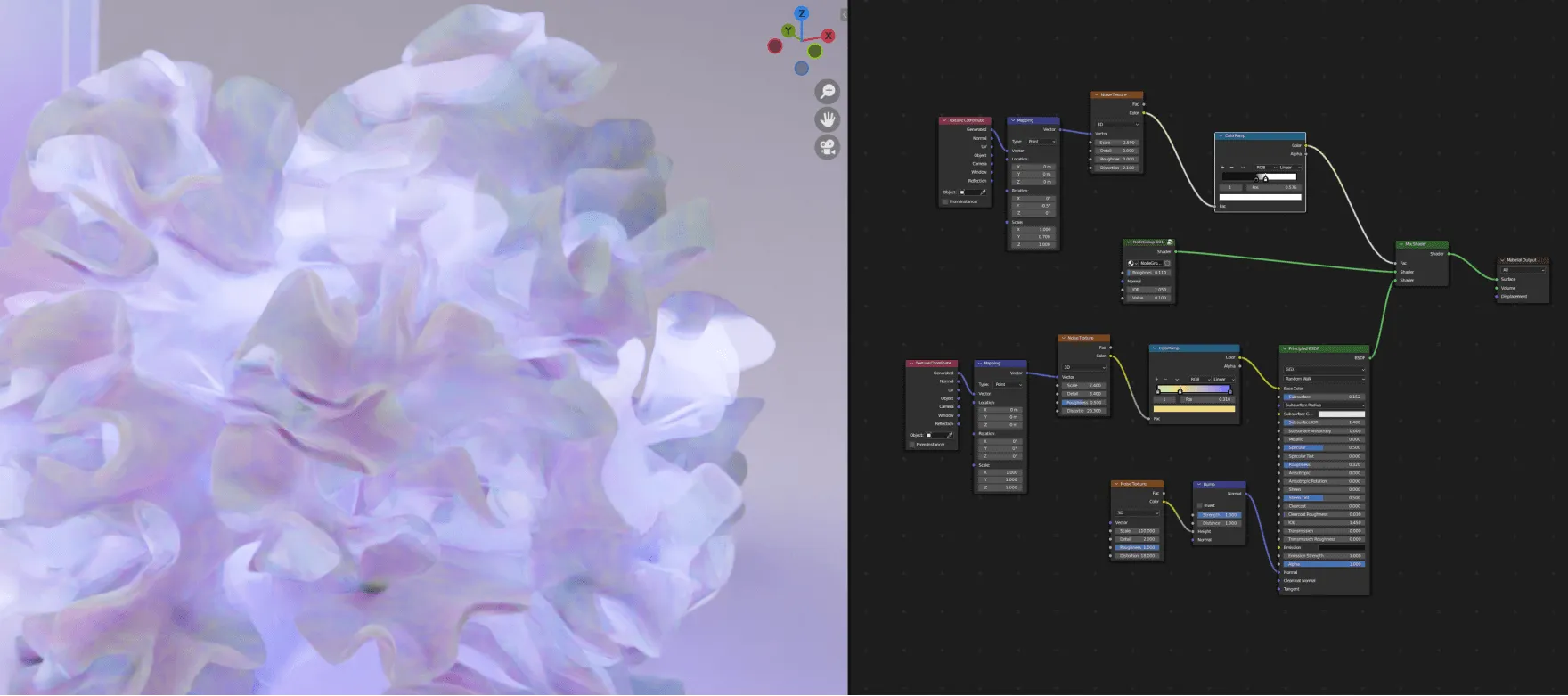Click the object eyedropper in the upper Texture Coordinate node
This screenshot has width=1568, height=696.
pos(983,192)
